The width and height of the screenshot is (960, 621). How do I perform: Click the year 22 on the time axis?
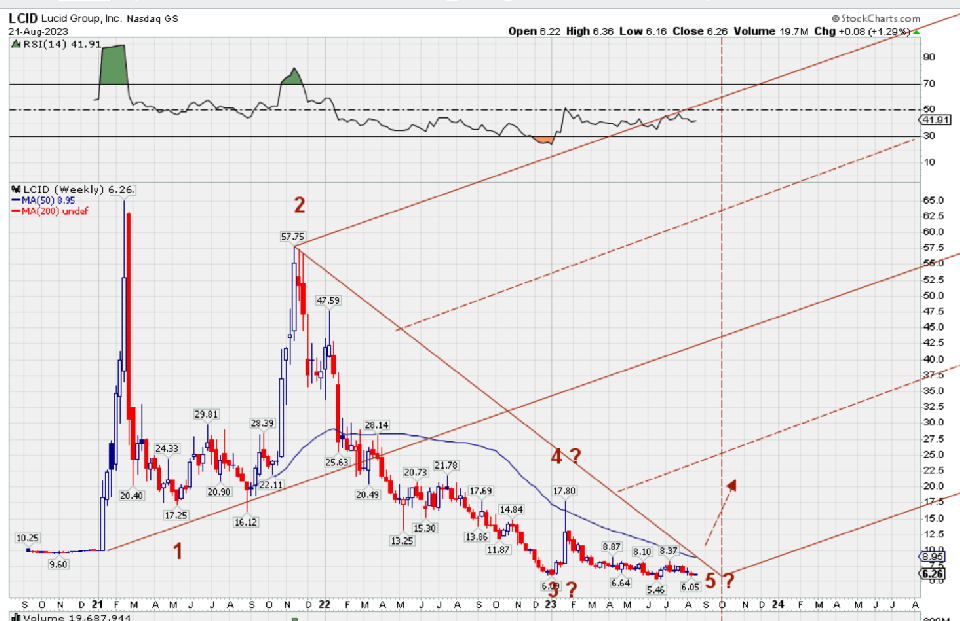(324, 604)
